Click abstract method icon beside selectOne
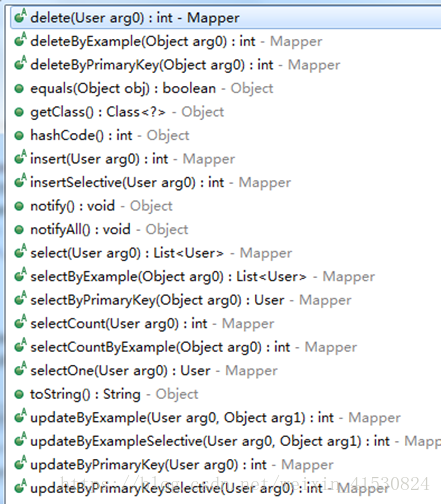This screenshot has width=441, height=504. 20,369
